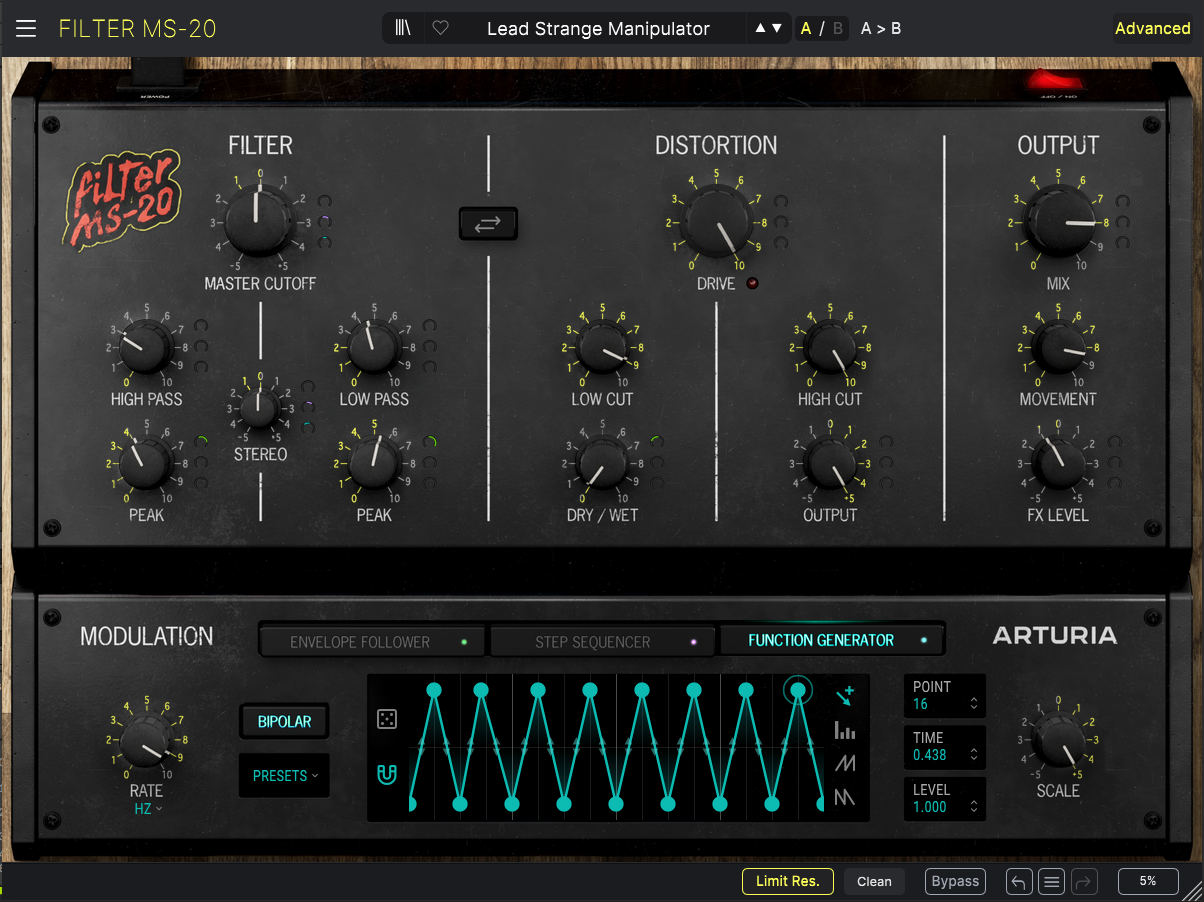Open the edit history list icon
This screenshot has width=1204, height=902.
point(1051,881)
